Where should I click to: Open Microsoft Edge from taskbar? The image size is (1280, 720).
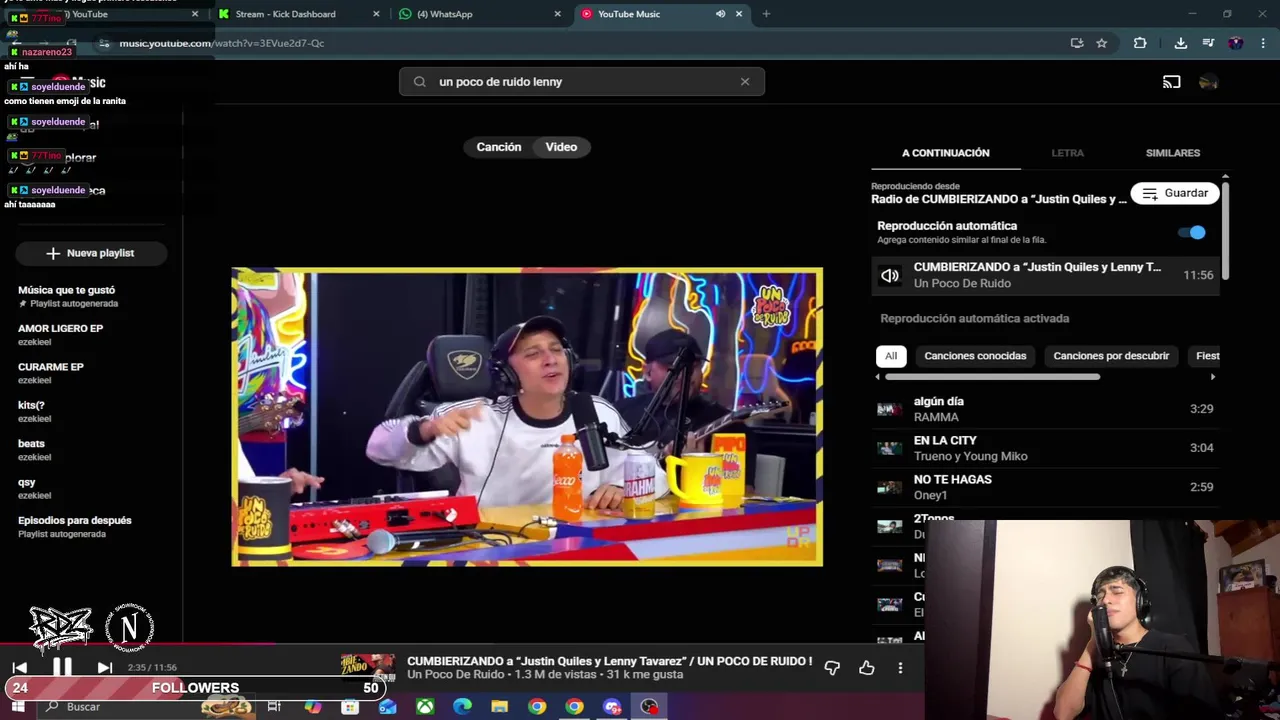462,707
